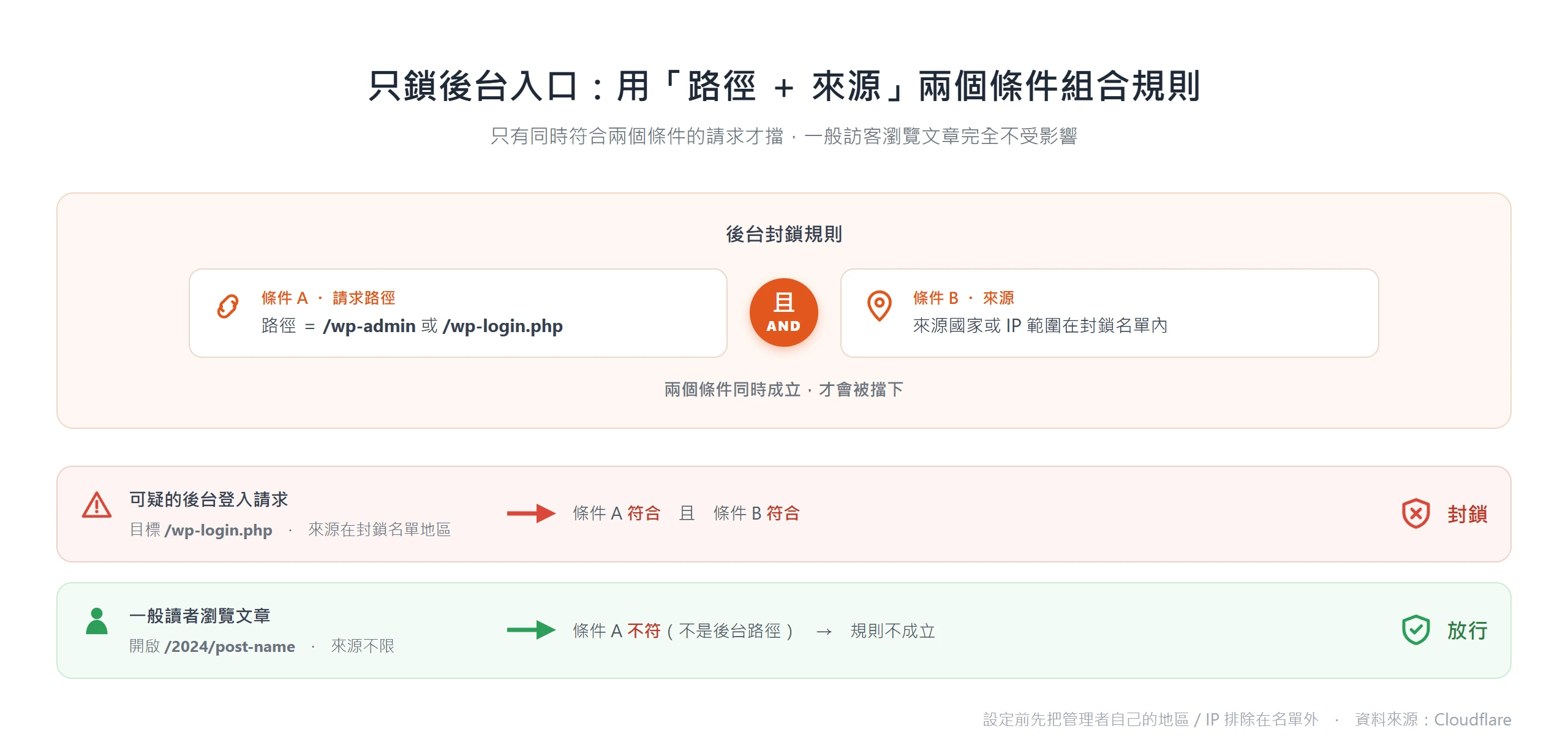This screenshot has width=1568, height=742.
Task: Click the green 放行 result label
Action: tap(1468, 630)
